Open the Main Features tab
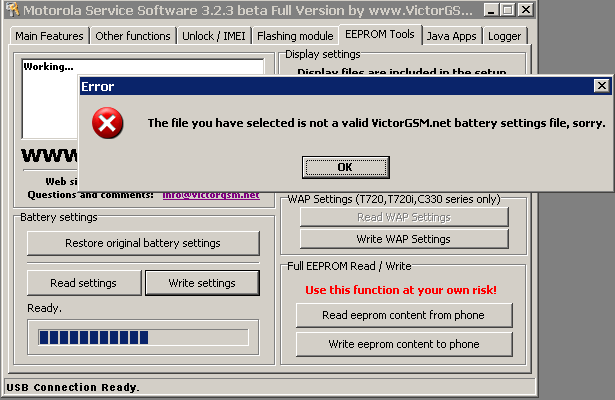This screenshot has height=400, width=615. click(49, 36)
